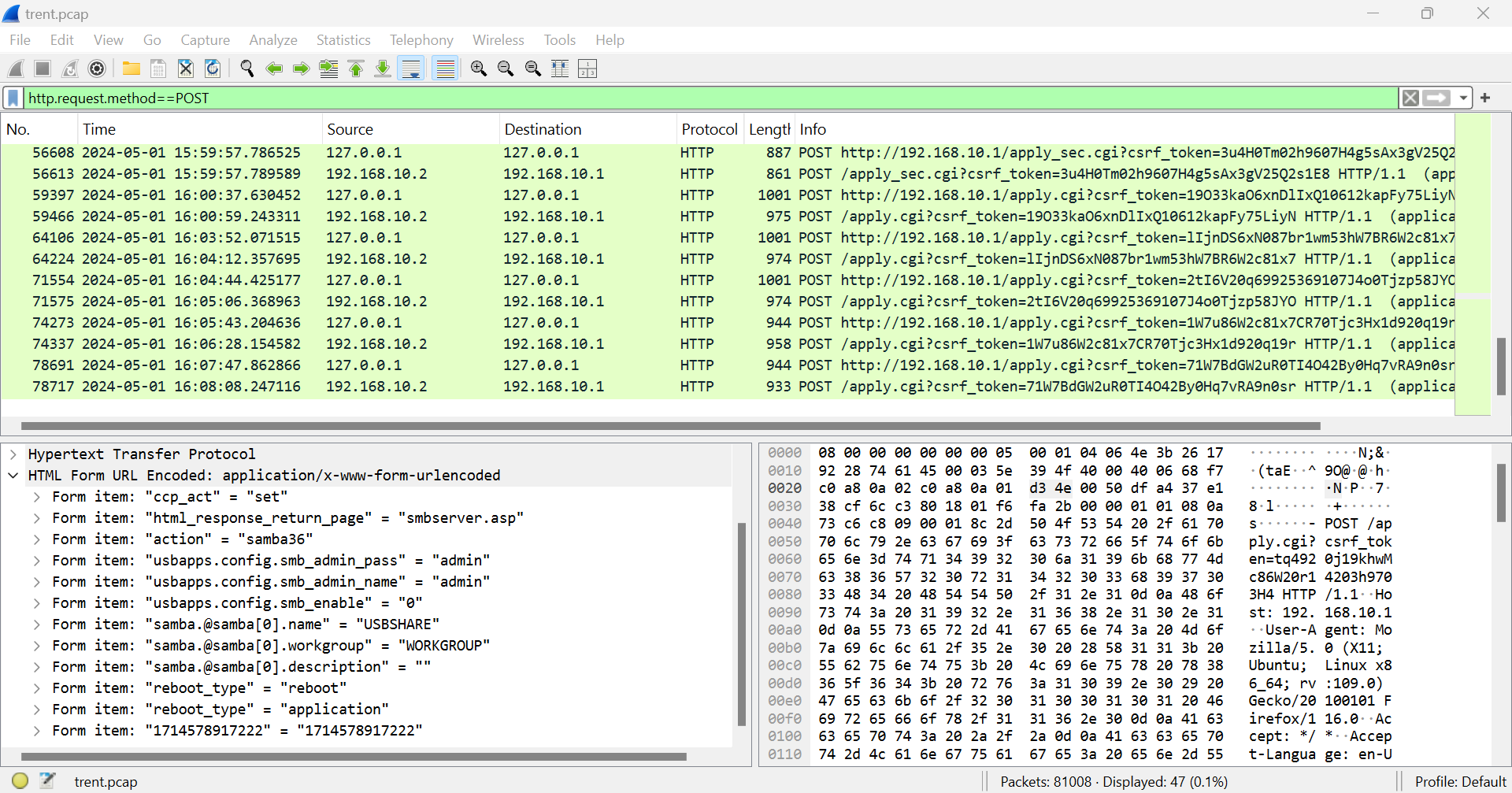This screenshot has width=1512, height=793.
Task: Open the display filter history dropdown
Action: point(1463,98)
